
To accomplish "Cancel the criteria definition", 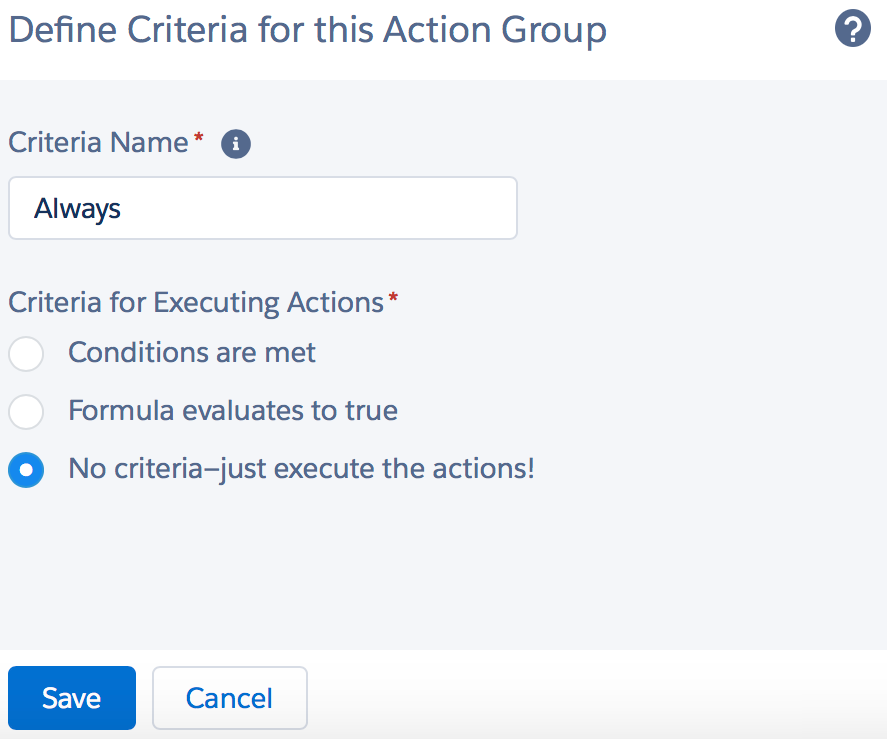I will click(230, 698).
